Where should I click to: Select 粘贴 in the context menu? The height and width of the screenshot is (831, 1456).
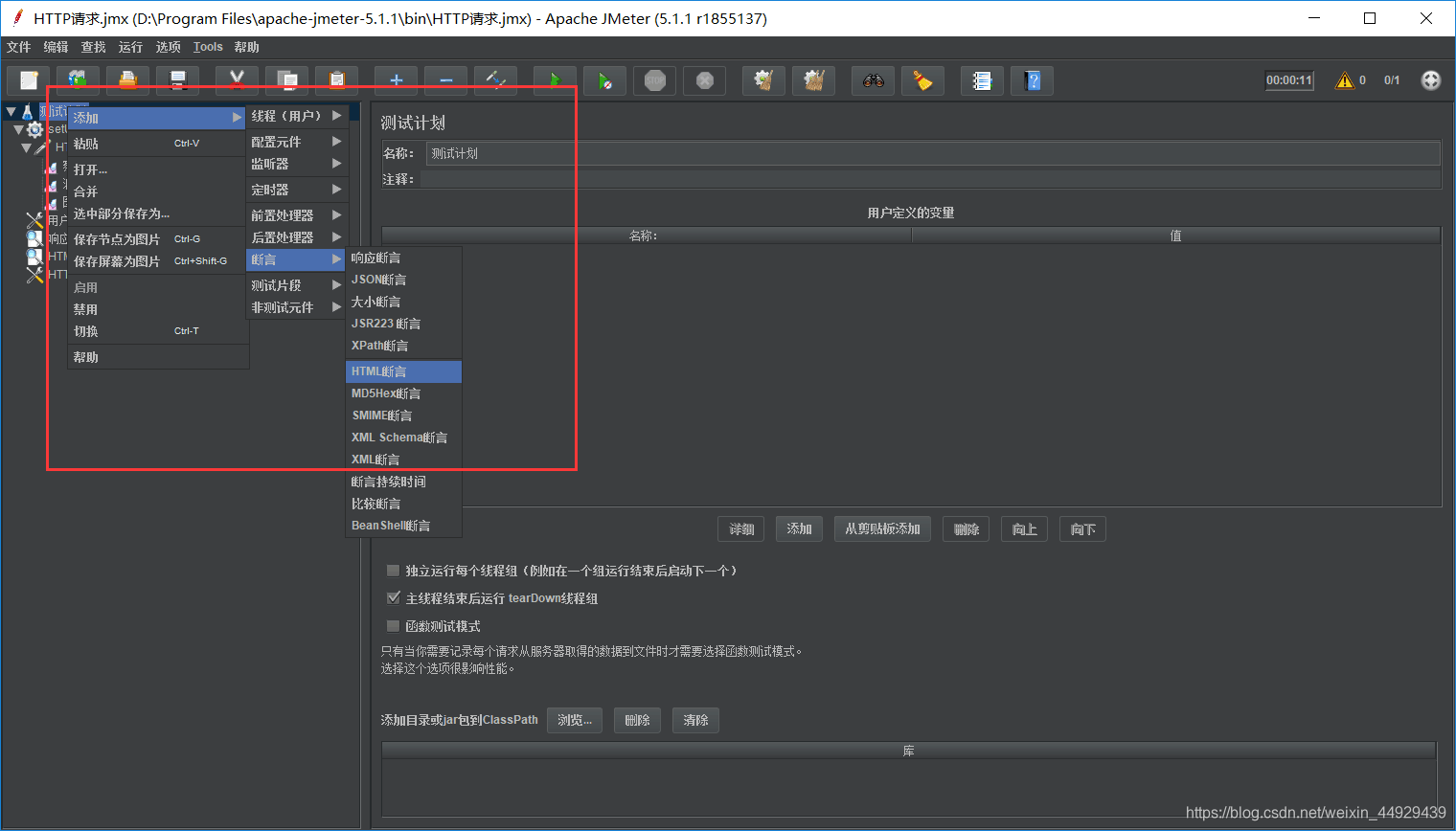click(x=158, y=144)
